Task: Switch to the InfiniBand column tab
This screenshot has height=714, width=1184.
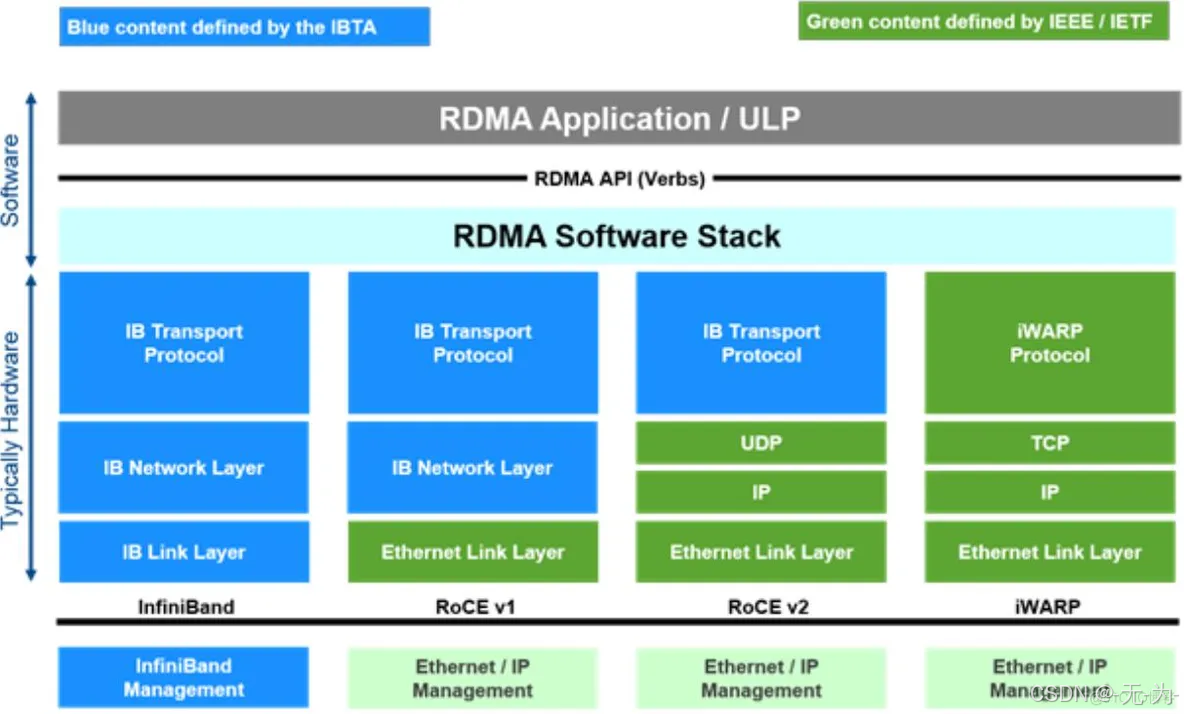Action: pos(184,606)
